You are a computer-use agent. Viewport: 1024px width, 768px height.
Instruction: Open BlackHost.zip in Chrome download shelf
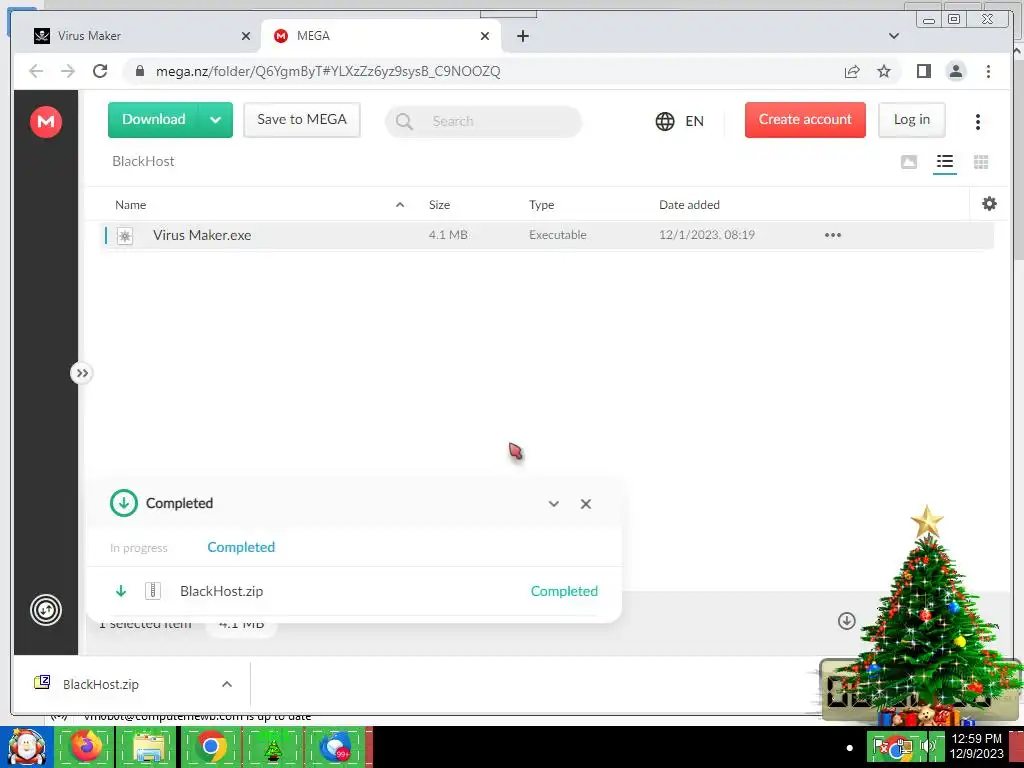tap(101, 684)
